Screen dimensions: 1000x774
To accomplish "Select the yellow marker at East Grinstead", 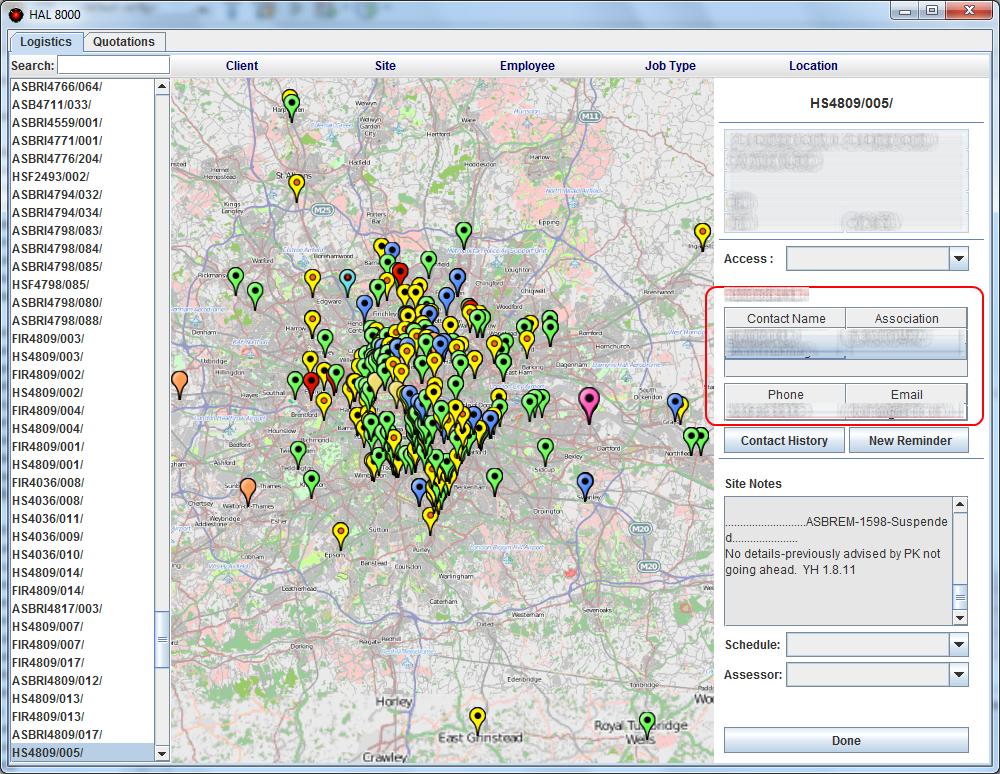I will [x=478, y=718].
